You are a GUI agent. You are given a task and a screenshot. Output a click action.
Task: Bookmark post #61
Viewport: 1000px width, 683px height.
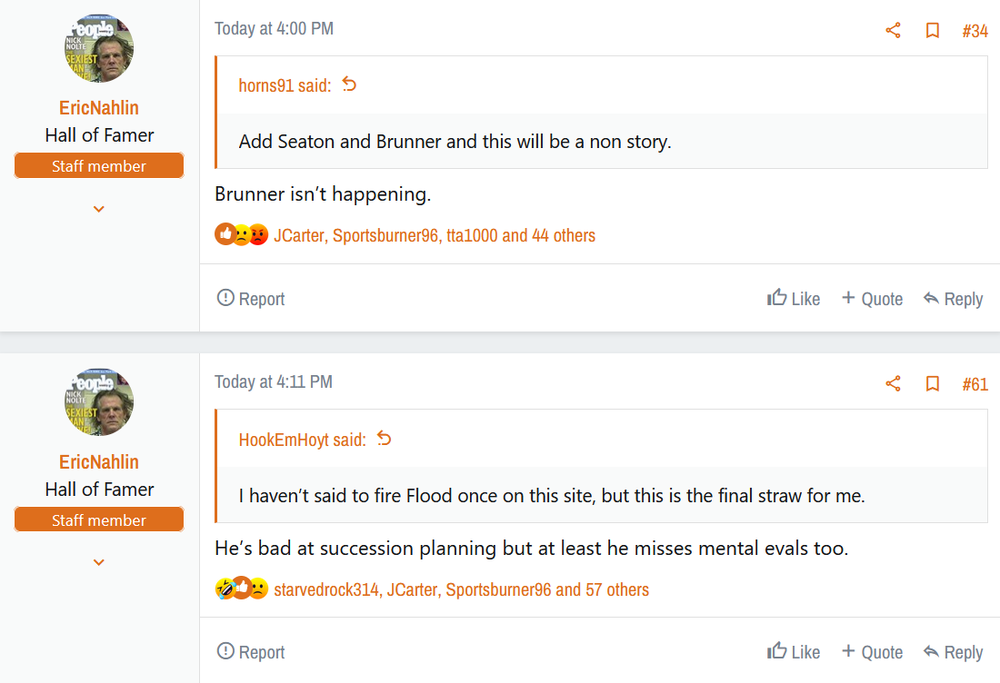932,384
